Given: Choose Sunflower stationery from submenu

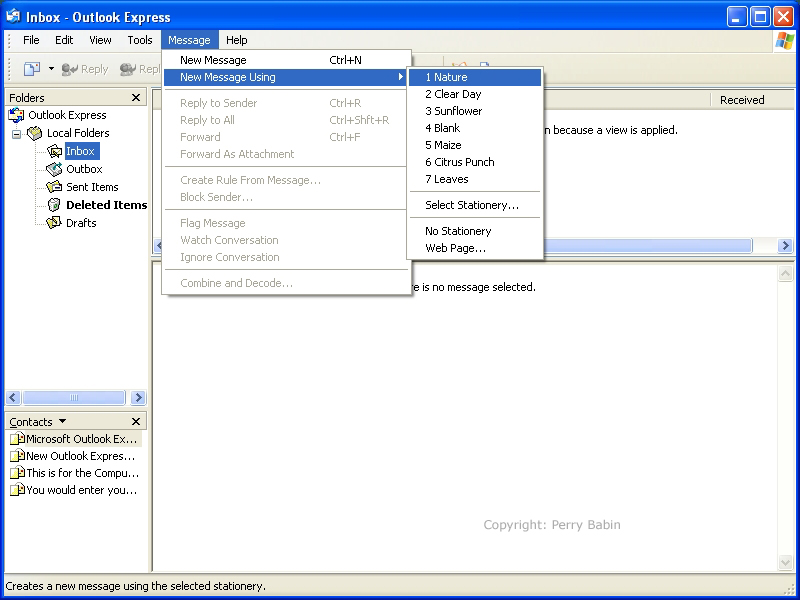Looking at the screenshot, I should (x=453, y=111).
